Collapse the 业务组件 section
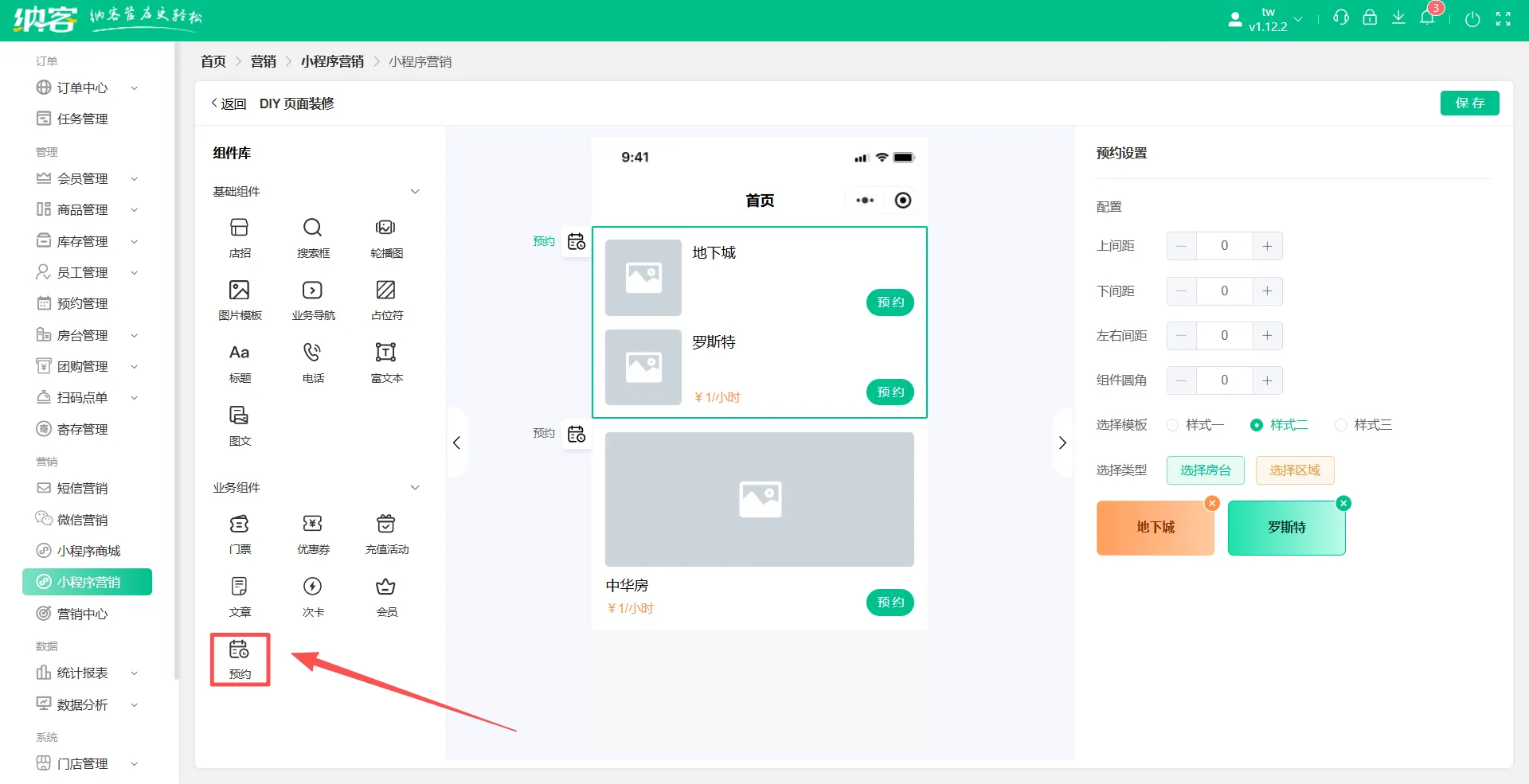 coord(415,487)
